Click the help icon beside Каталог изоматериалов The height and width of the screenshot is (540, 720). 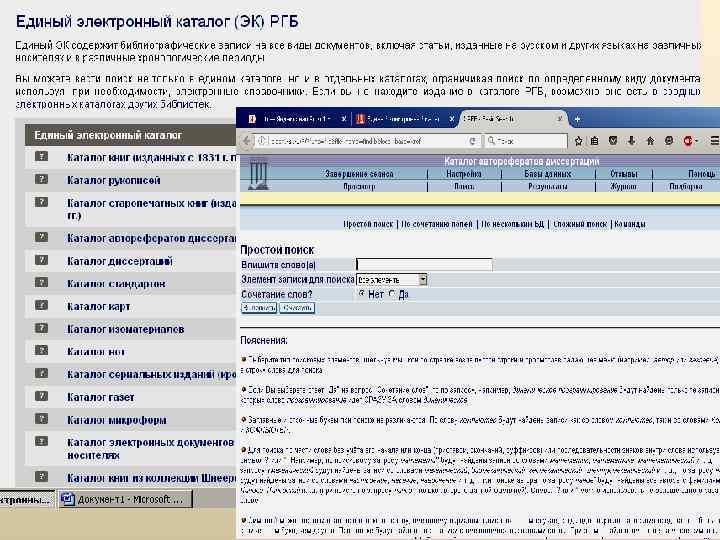41,328
